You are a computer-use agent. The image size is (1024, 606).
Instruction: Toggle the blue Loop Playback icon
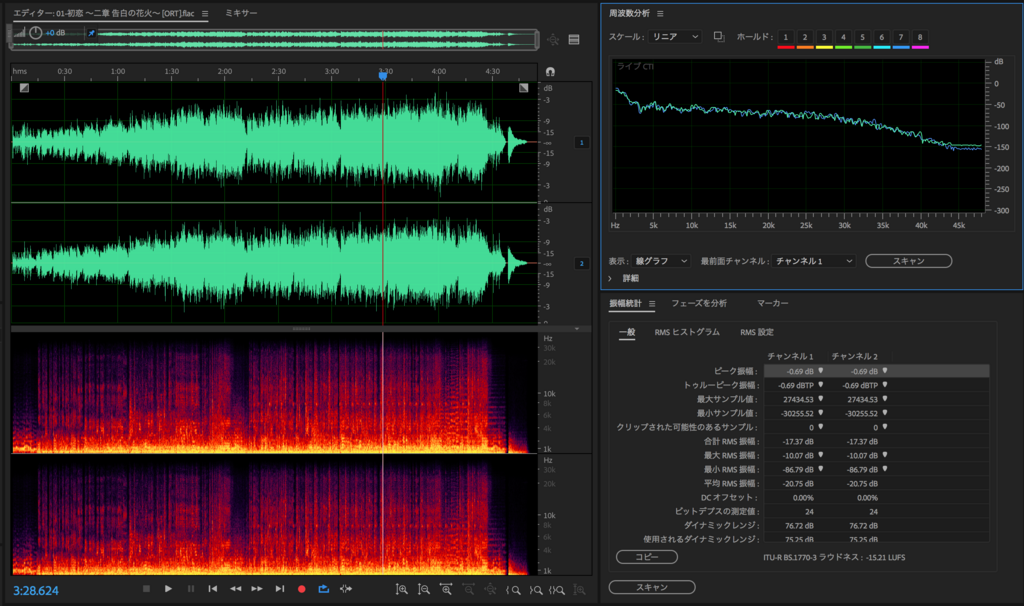click(x=324, y=589)
